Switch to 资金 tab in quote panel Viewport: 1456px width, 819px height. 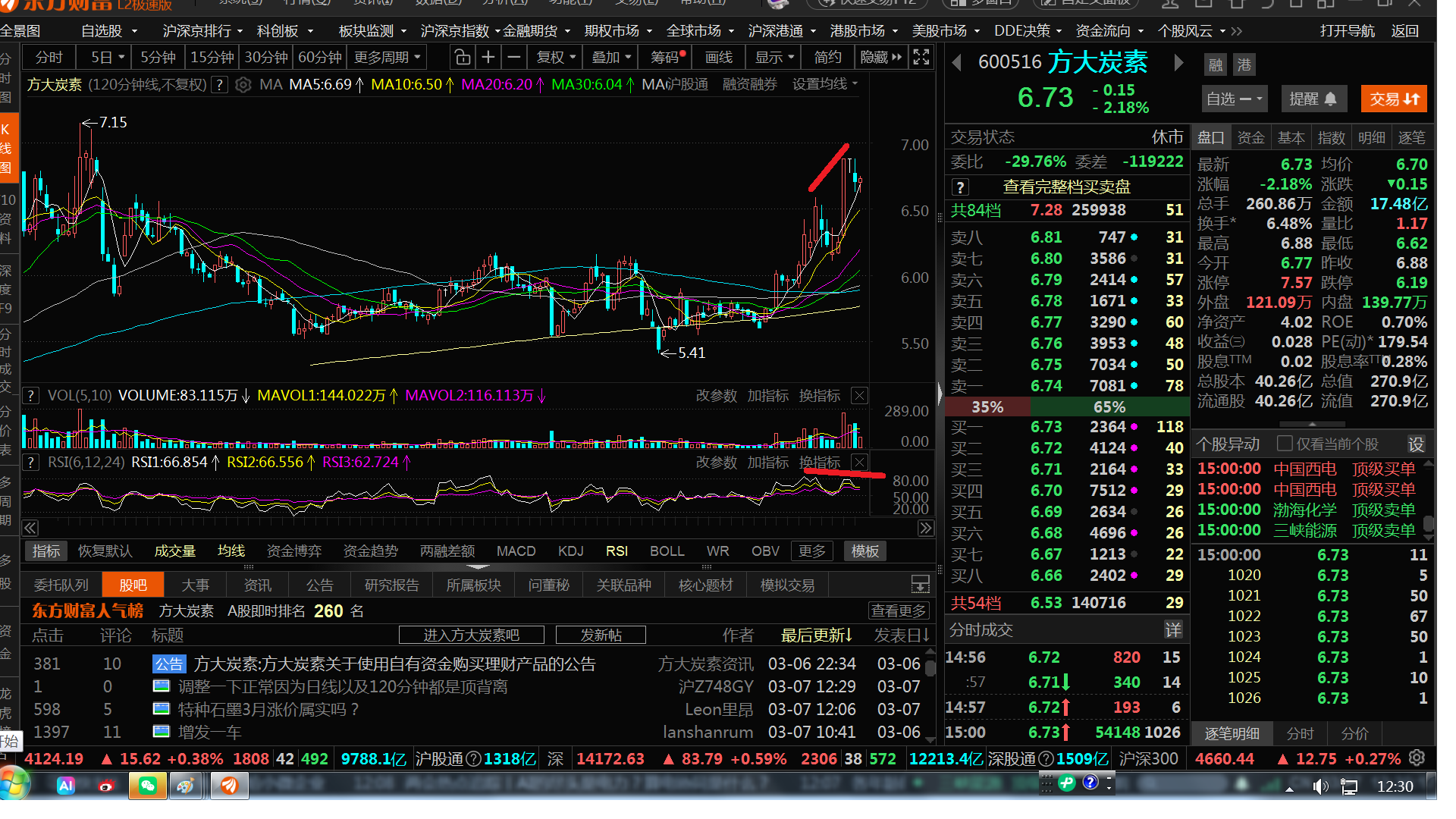click(1250, 137)
